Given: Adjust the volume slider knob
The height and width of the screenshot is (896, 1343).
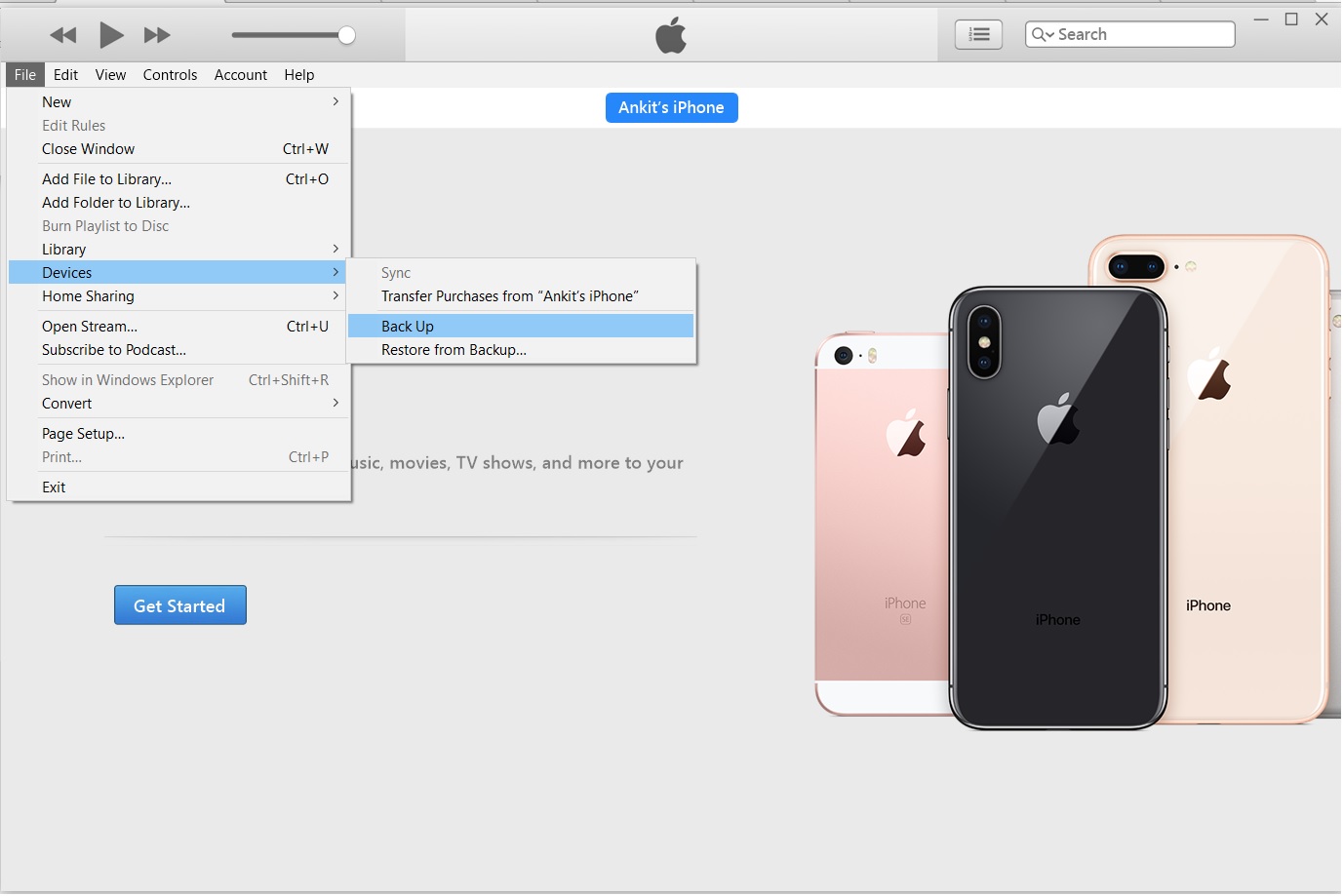Looking at the screenshot, I should point(346,36).
